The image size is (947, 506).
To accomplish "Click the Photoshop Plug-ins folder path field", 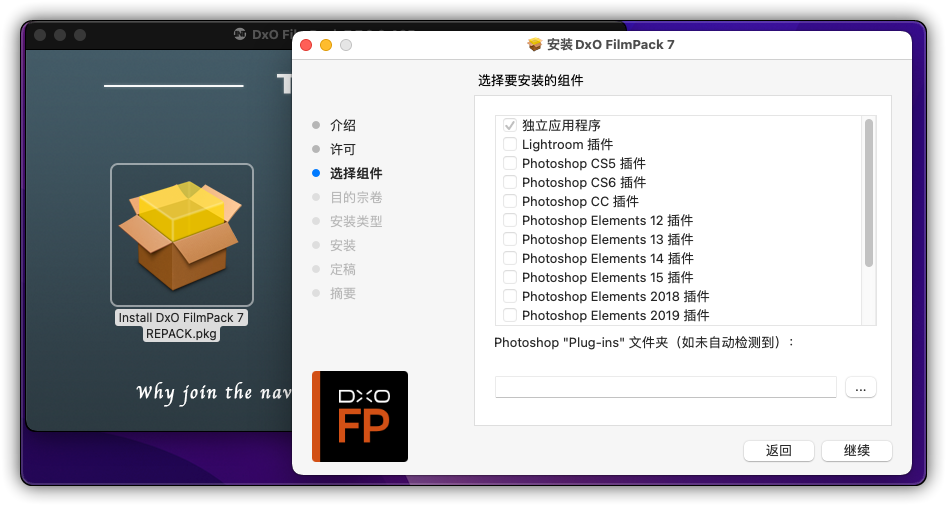I will (x=666, y=387).
